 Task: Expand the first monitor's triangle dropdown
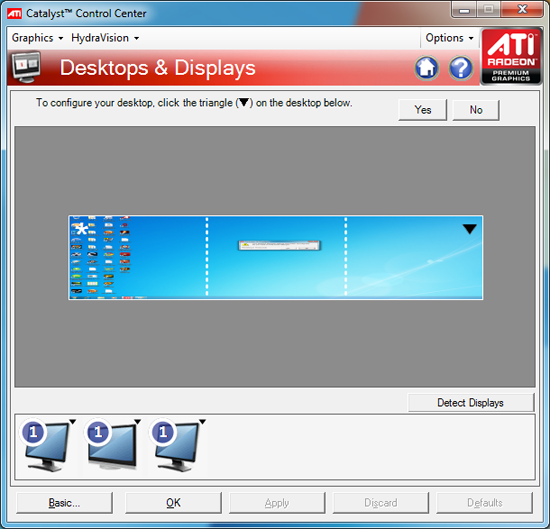pyautogui.click(x=73, y=422)
